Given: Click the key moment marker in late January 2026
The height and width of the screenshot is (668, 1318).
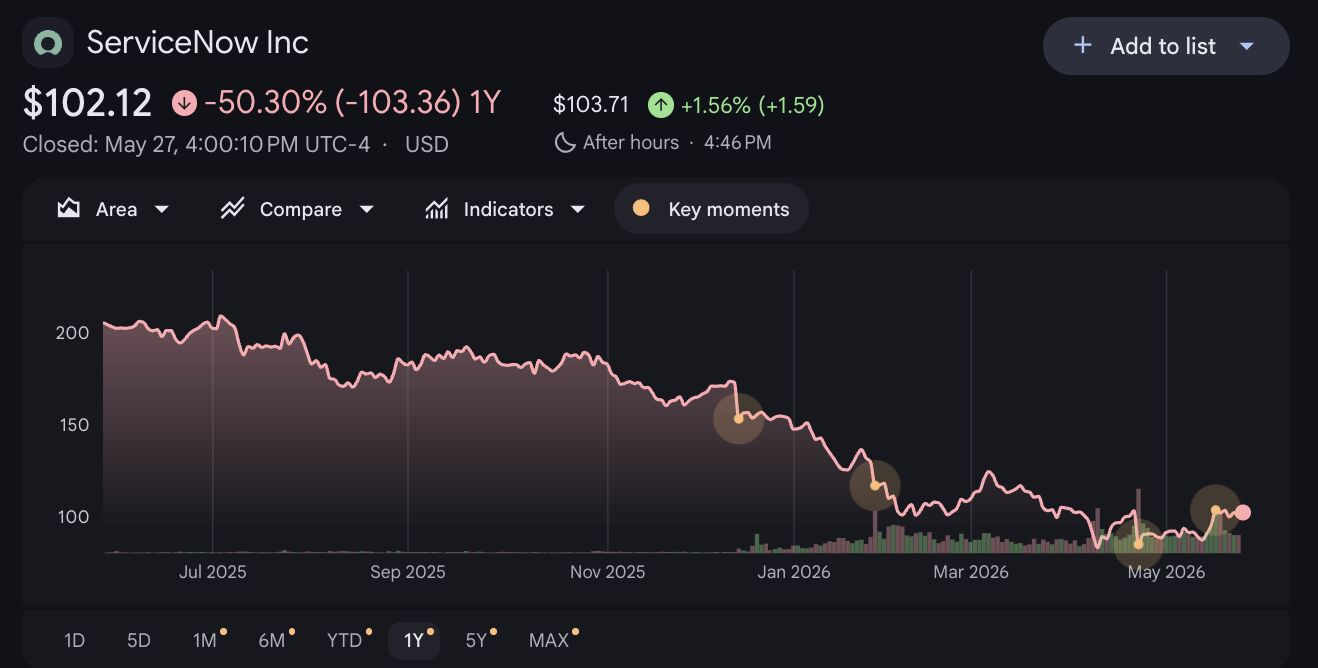Looking at the screenshot, I should (x=875, y=486).
